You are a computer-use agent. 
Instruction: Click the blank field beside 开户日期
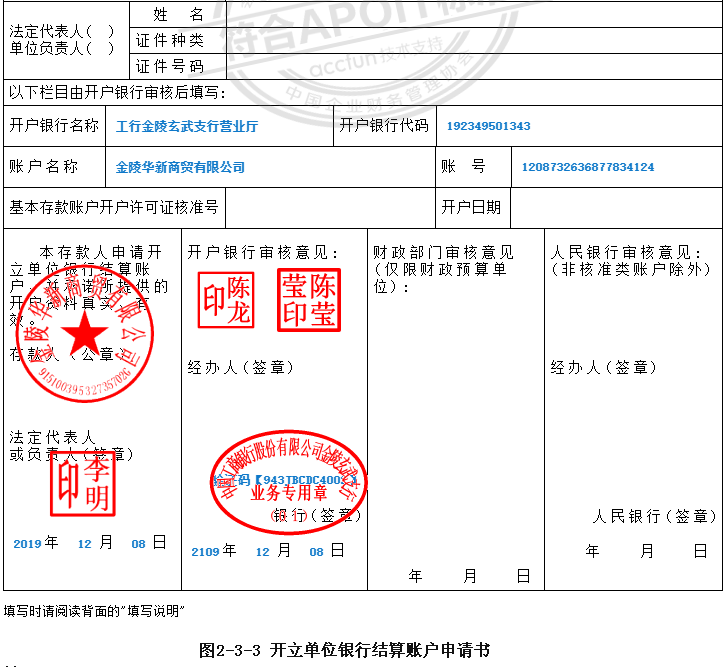pos(617,208)
